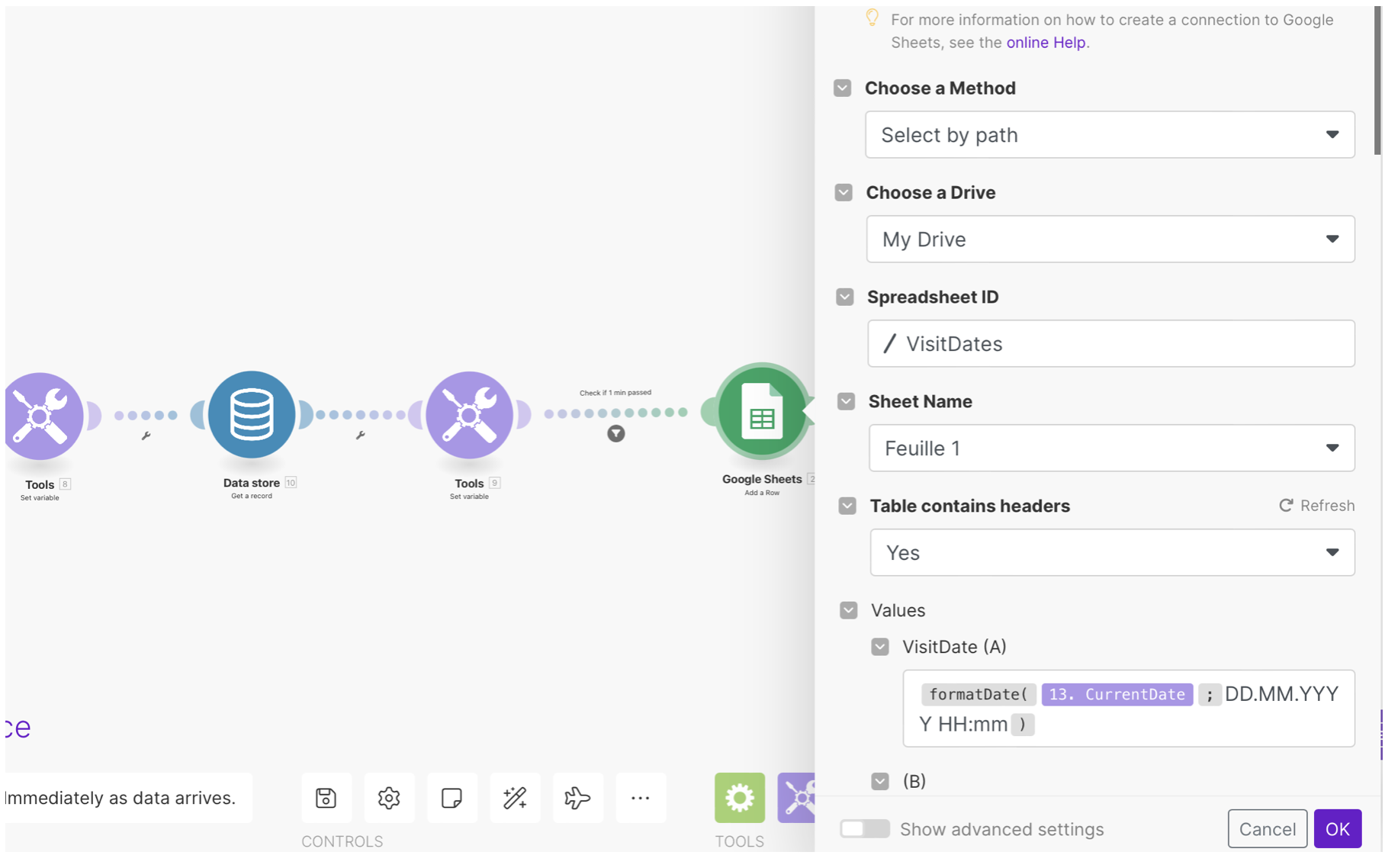
Task: Toggle the Values section checkbox
Action: pos(849,610)
